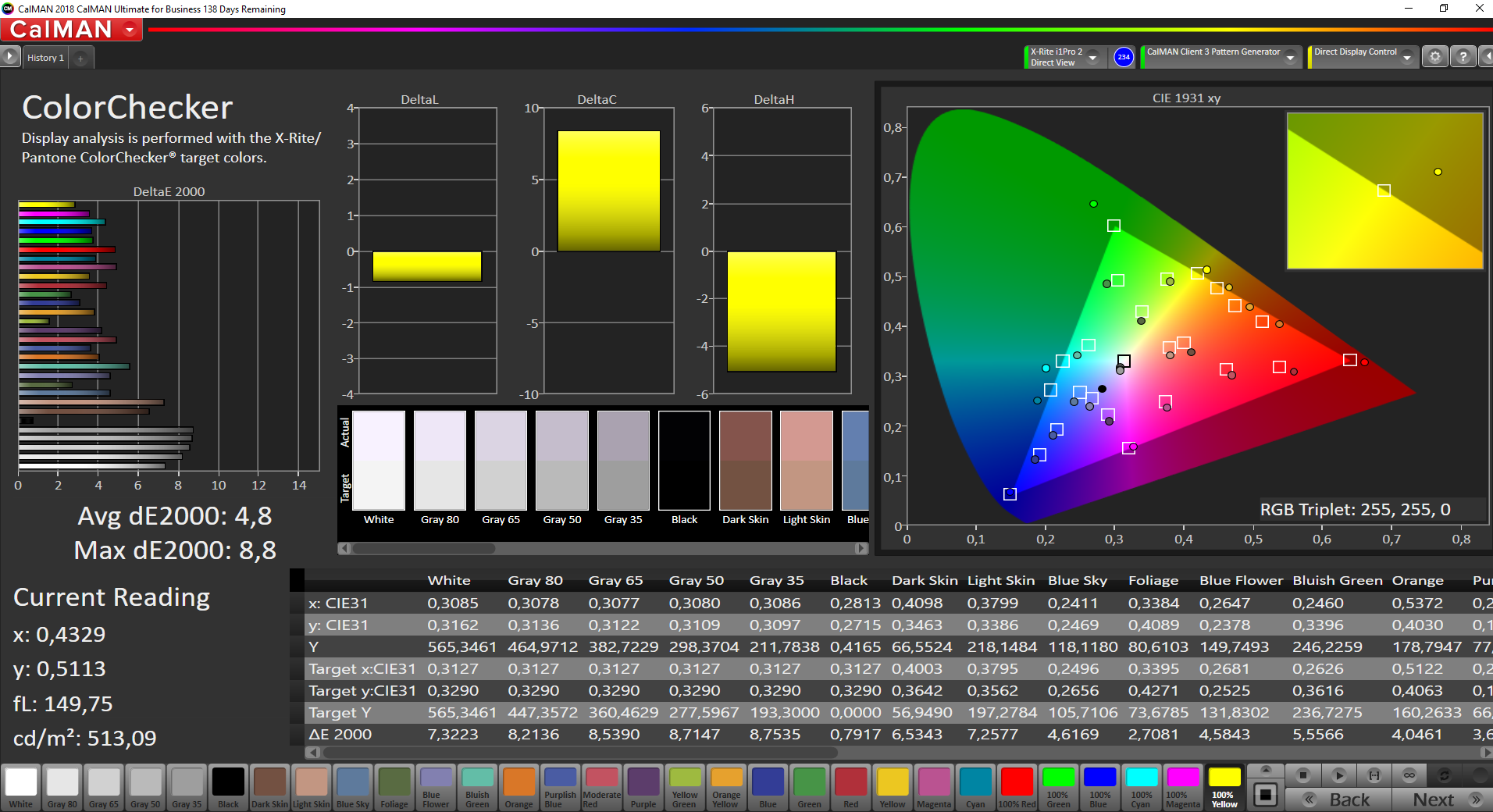1493x812 pixels.
Task: Open Direct Display Control dropdown
Action: pos(1406,57)
